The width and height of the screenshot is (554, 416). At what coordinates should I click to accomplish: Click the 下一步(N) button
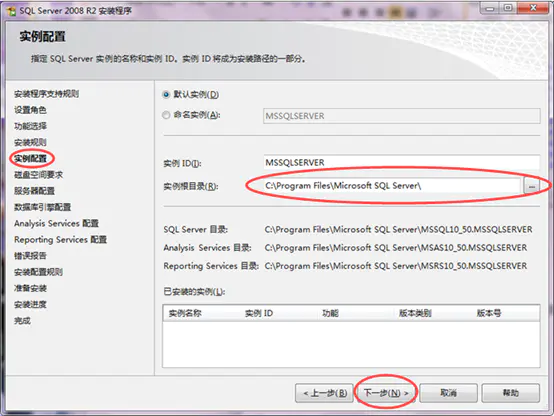point(386,393)
